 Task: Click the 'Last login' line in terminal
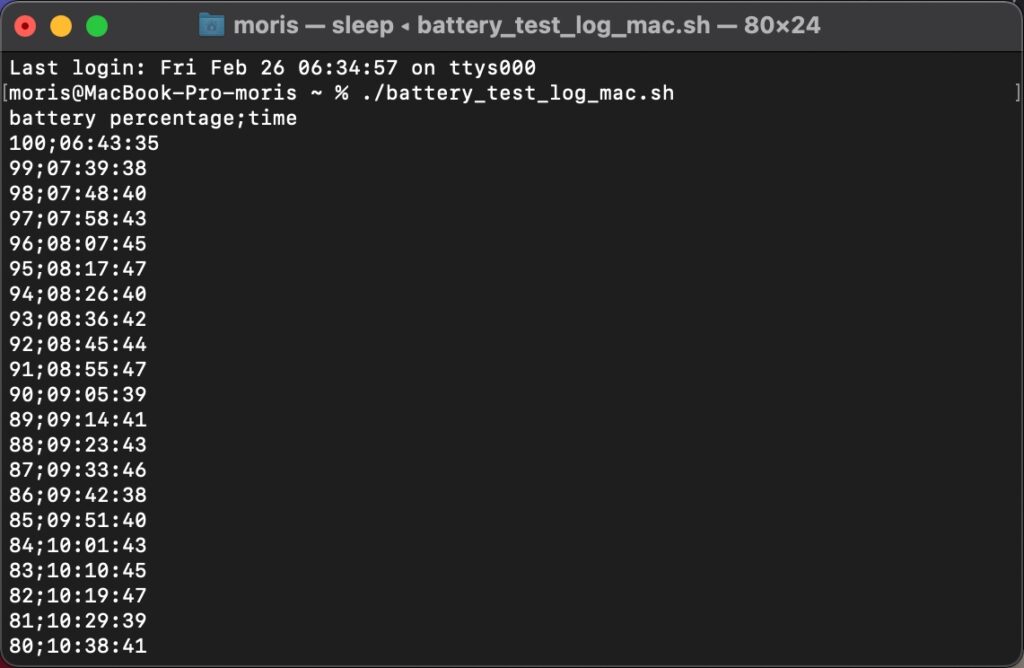click(x=272, y=68)
